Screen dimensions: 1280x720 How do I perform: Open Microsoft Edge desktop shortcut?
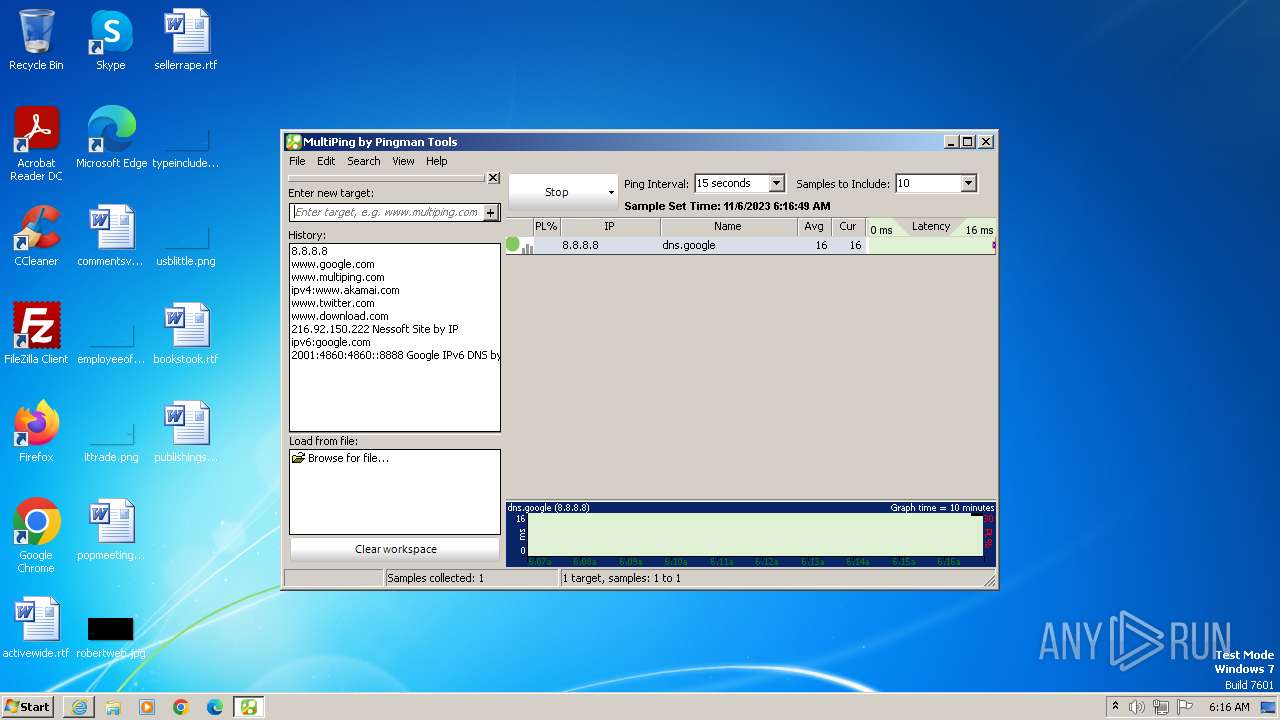(x=111, y=138)
